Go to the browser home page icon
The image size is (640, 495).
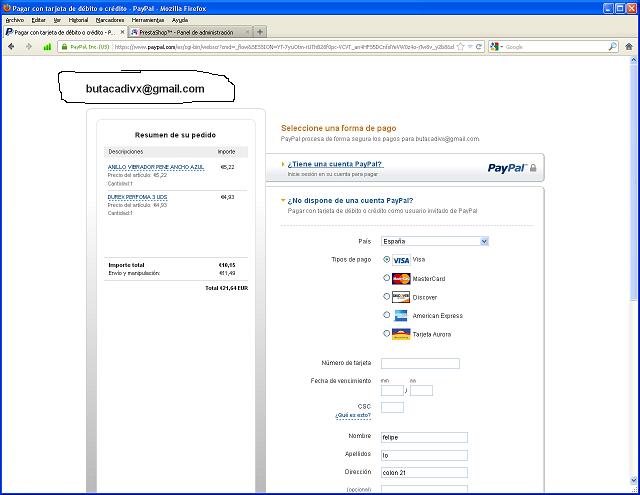(629, 47)
